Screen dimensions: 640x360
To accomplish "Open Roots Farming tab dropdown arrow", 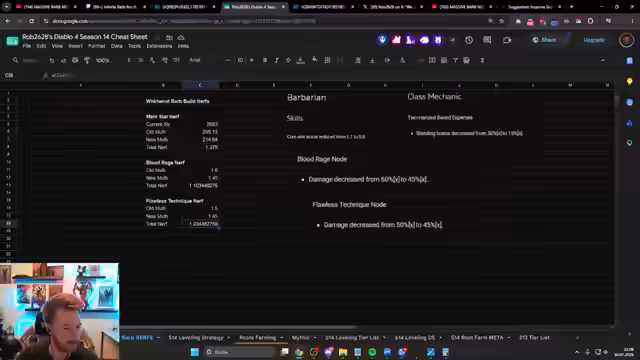I will coord(281,338).
